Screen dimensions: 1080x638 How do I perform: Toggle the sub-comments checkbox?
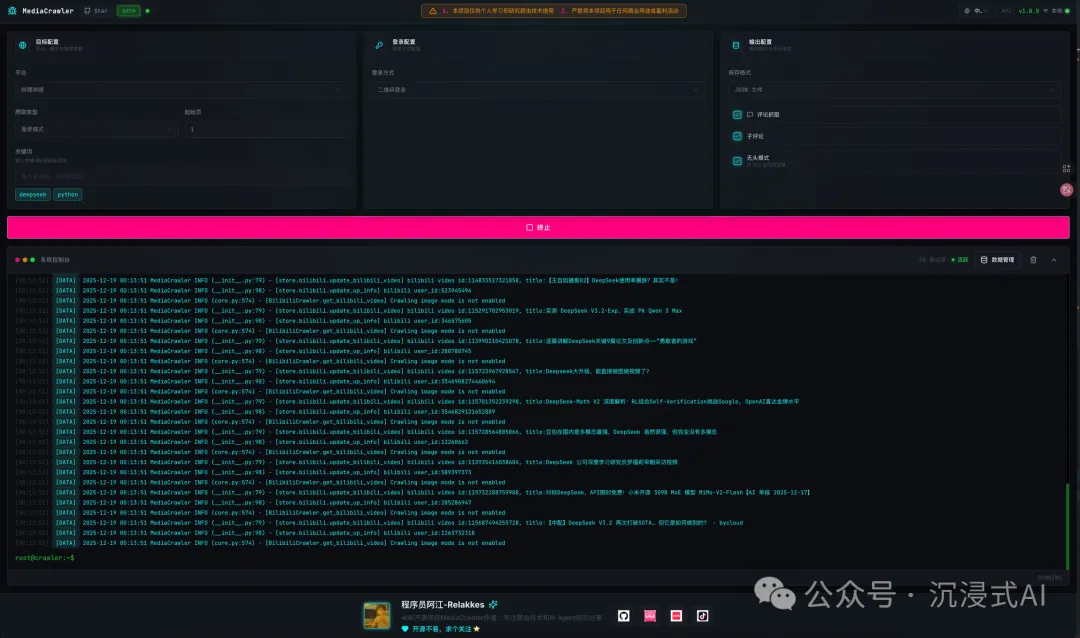coord(737,136)
